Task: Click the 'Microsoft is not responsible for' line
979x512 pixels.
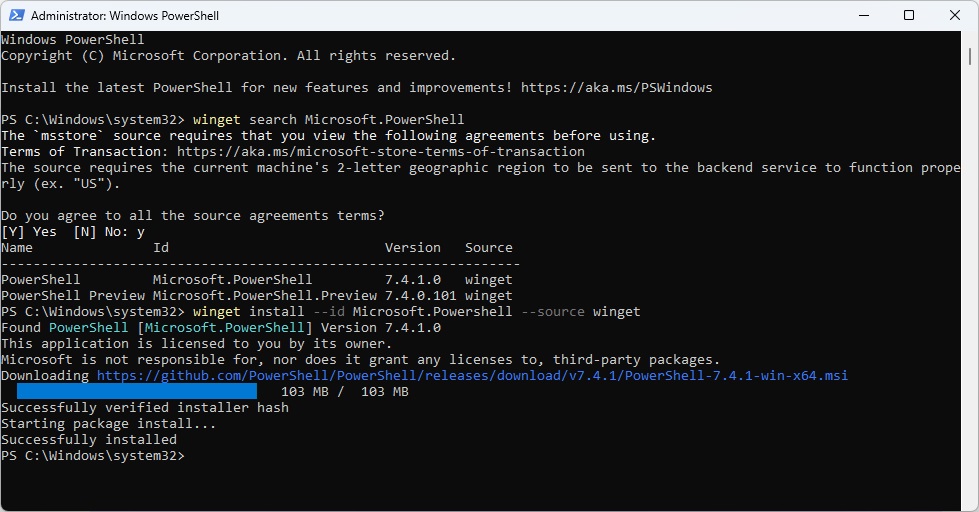Action: click(360, 359)
